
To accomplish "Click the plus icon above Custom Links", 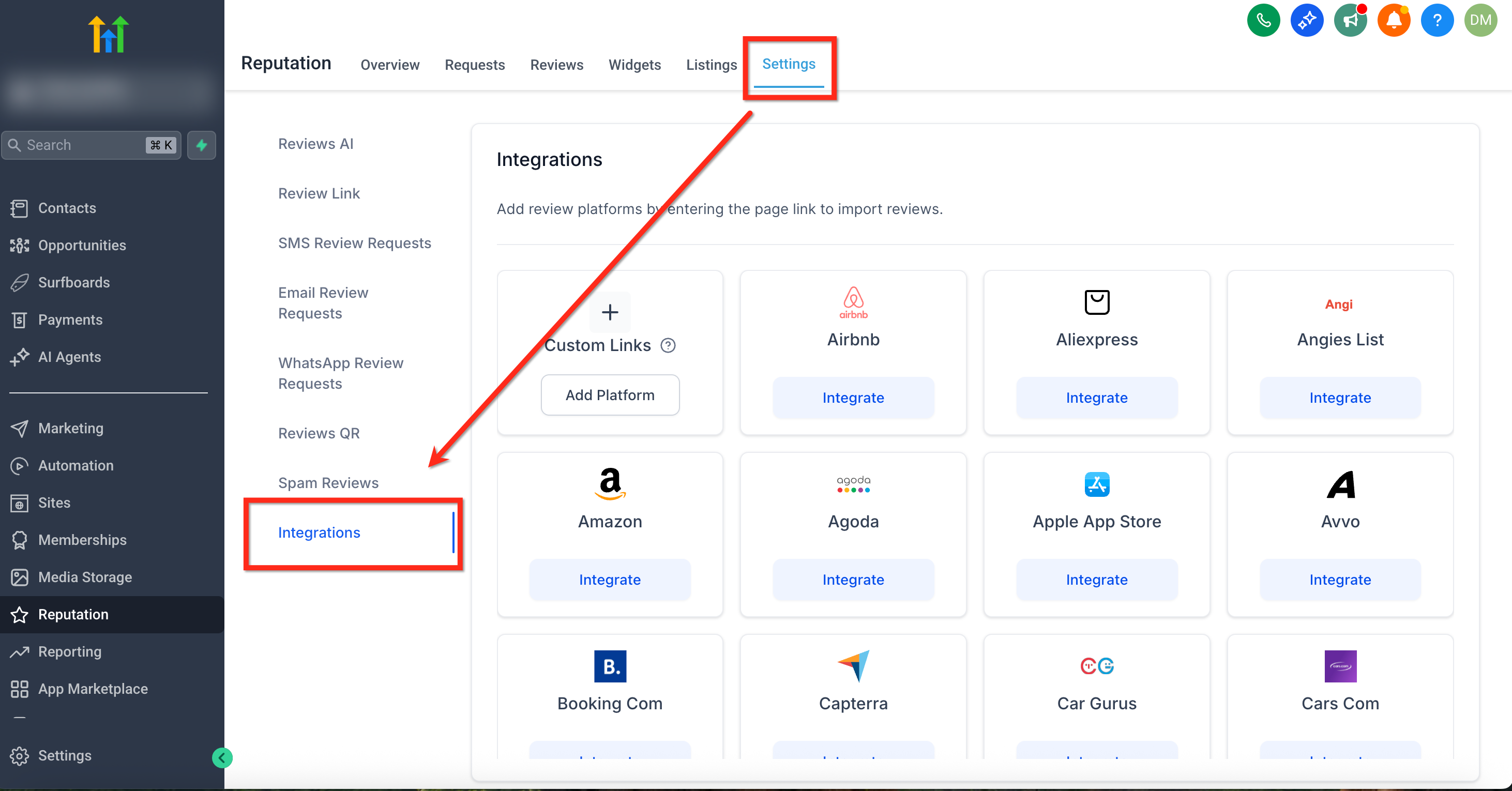I will 610,312.
